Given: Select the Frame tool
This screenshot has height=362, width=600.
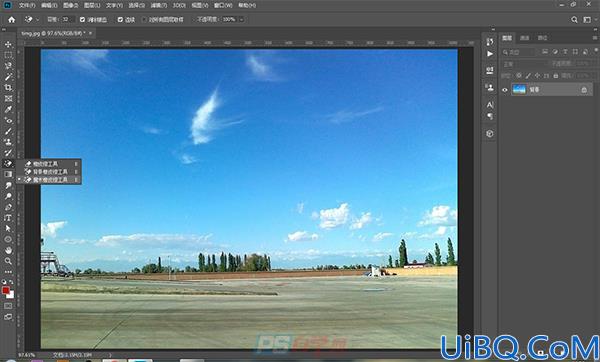Looking at the screenshot, I should [8, 99].
